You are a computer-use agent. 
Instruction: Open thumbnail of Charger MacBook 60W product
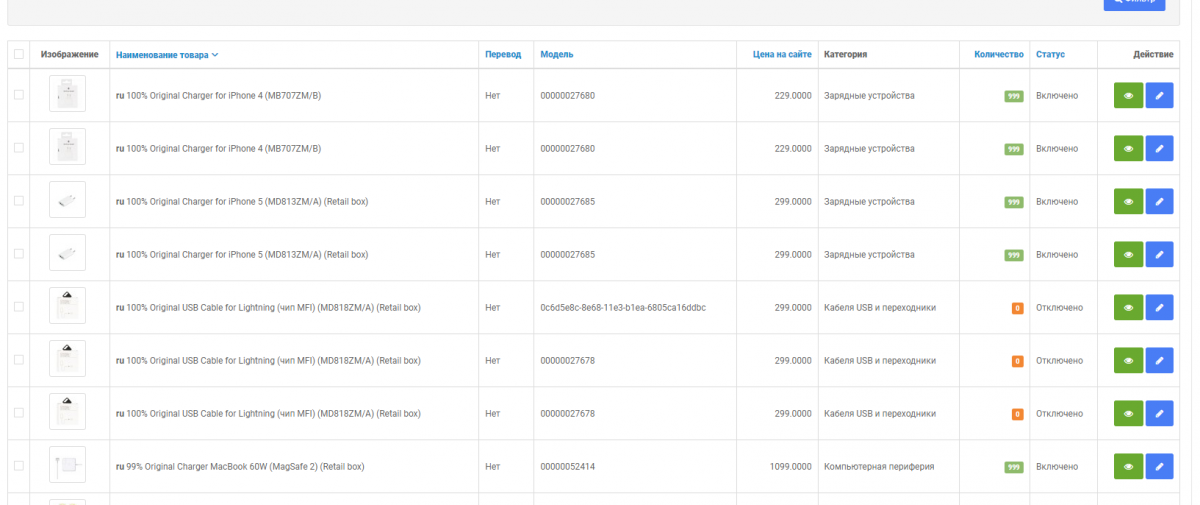[67, 465]
